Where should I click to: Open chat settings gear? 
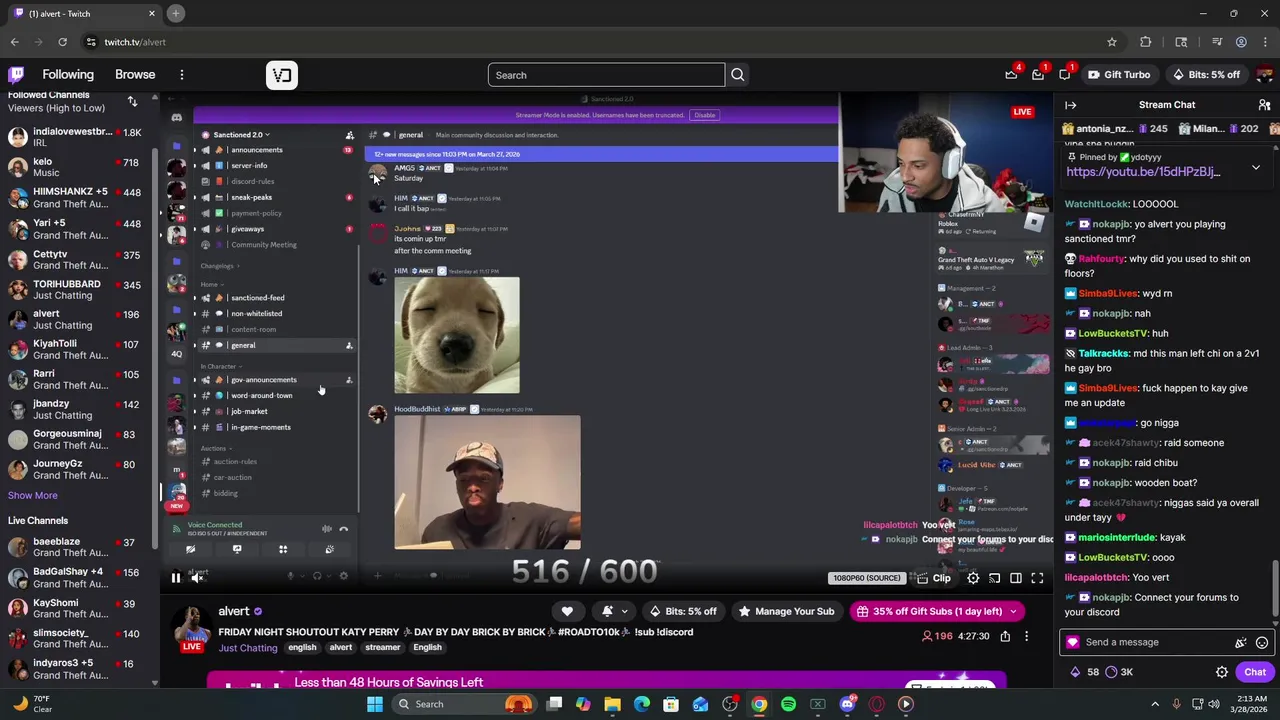pyautogui.click(x=1222, y=673)
